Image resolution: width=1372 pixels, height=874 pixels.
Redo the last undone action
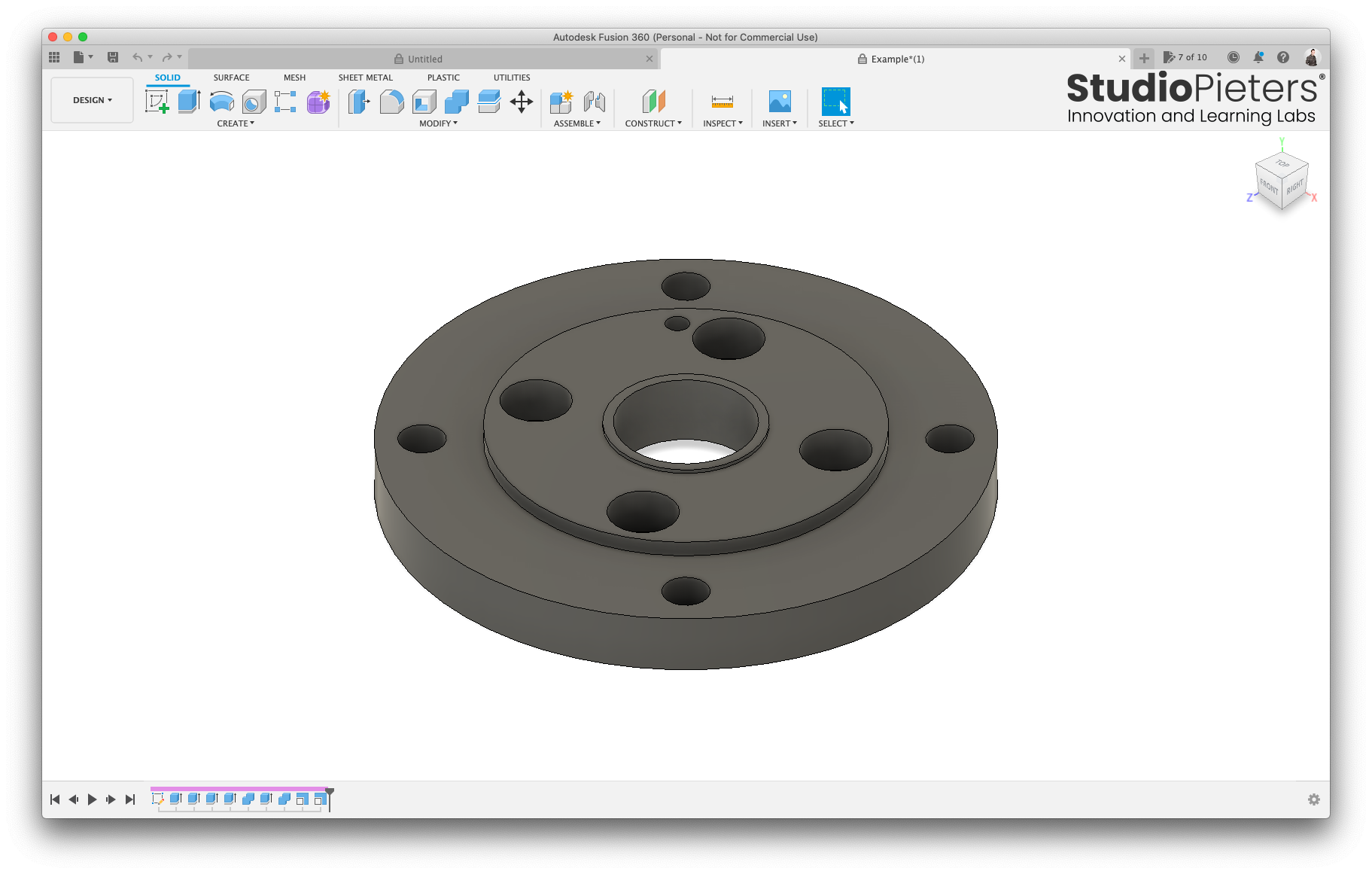(167, 57)
